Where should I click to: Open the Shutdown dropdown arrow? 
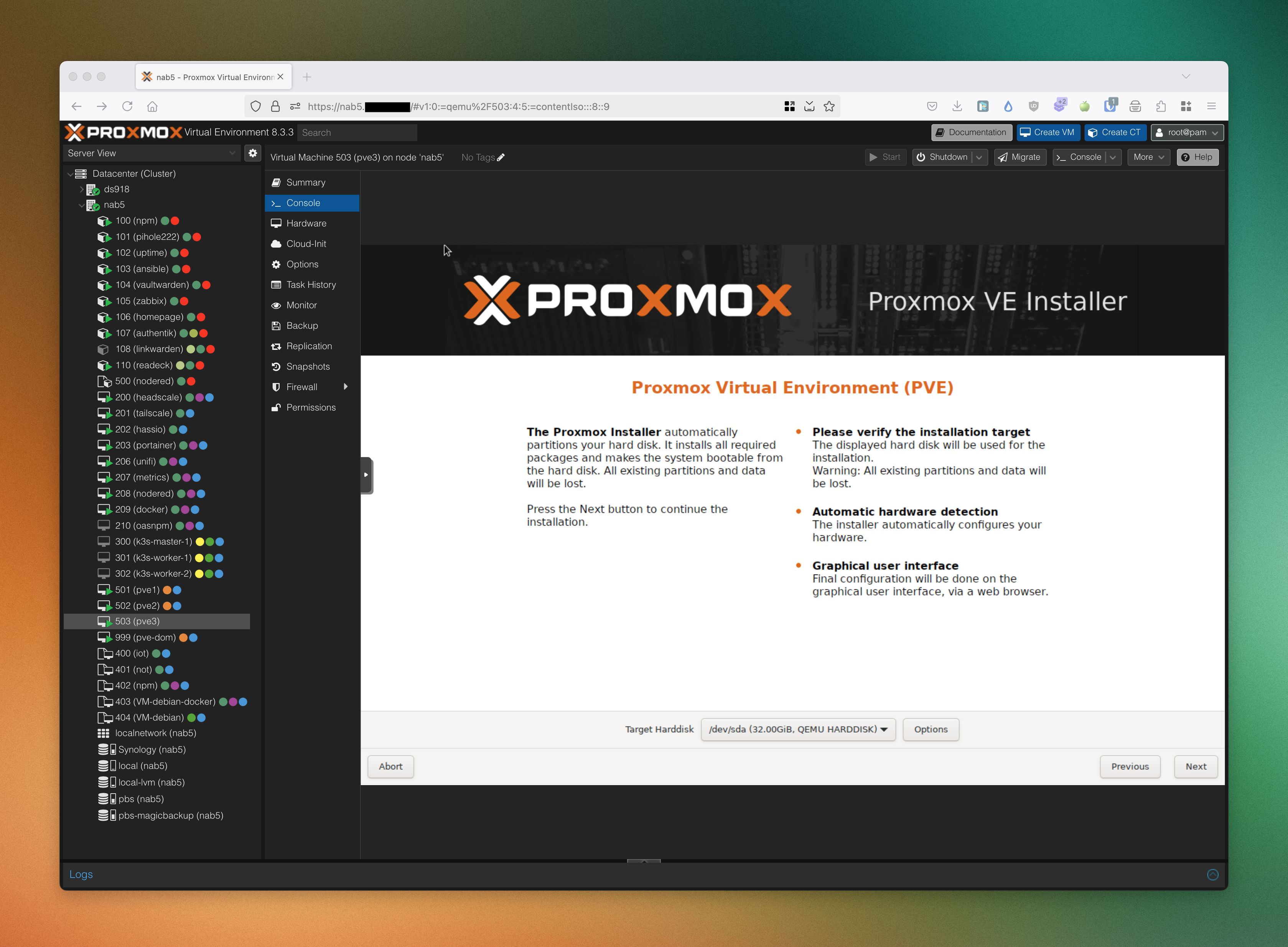tap(979, 157)
